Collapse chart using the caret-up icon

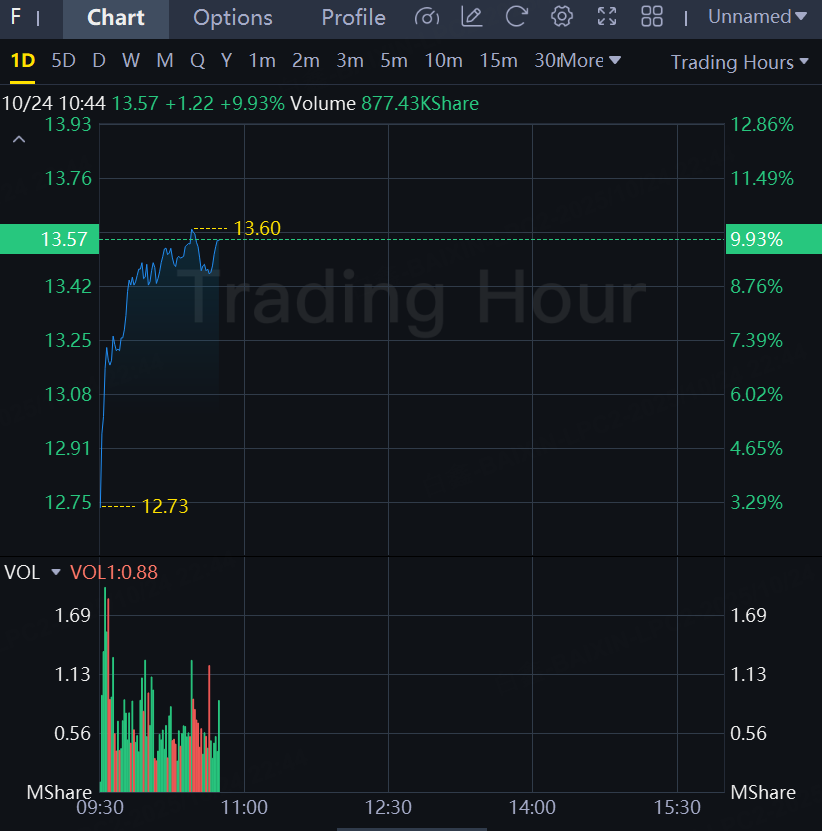tap(19, 139)
